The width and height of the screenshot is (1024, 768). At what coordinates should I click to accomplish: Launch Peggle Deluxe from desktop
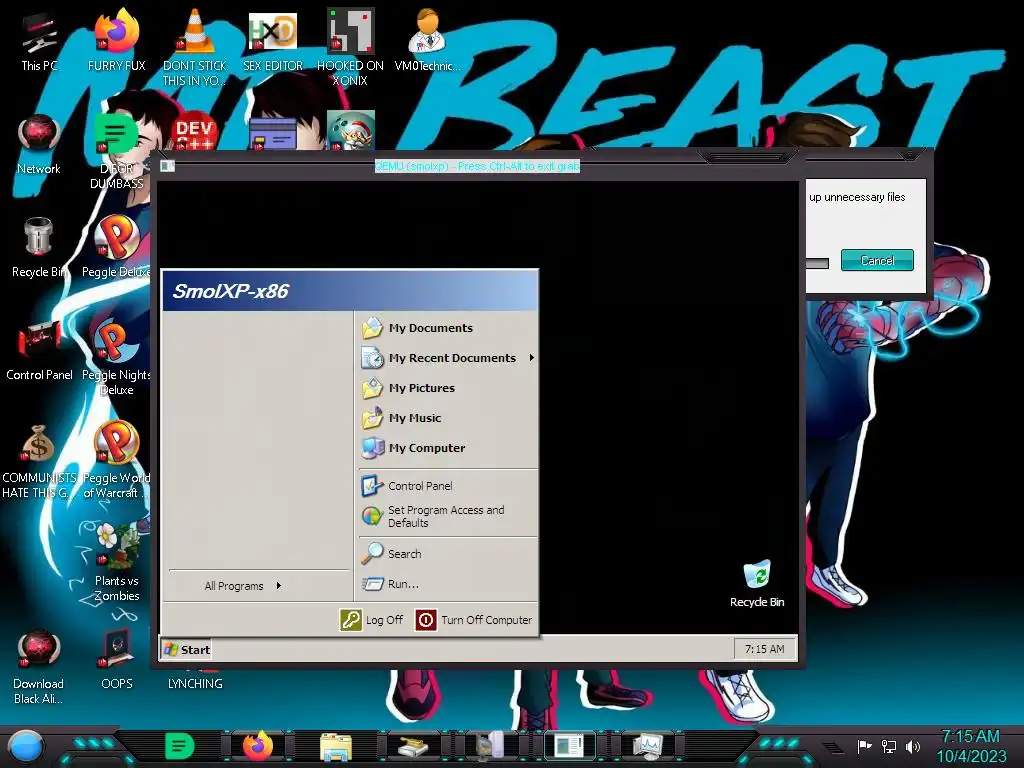(116, 247)
